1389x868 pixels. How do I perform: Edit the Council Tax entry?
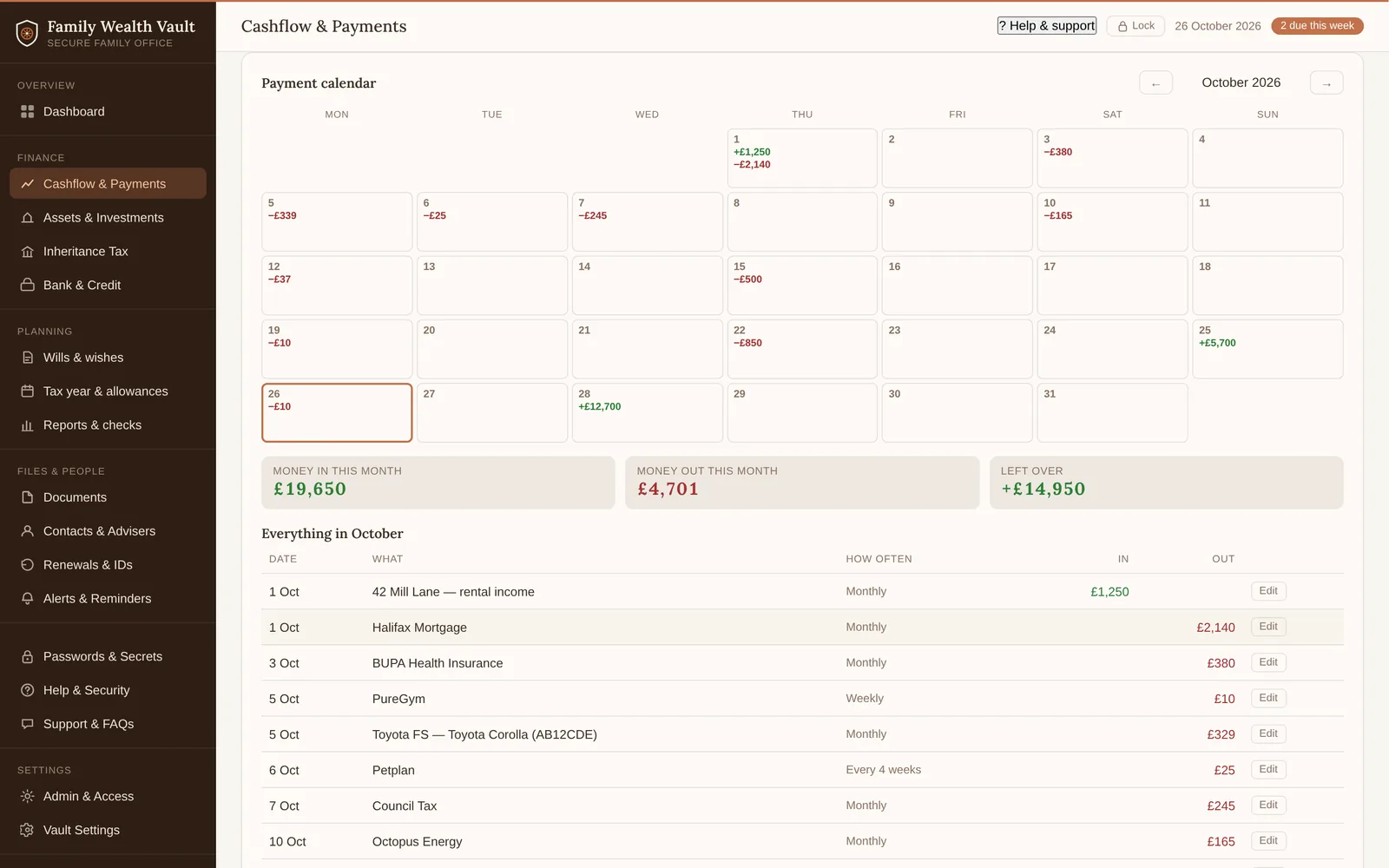click(x=1268, y=805)
